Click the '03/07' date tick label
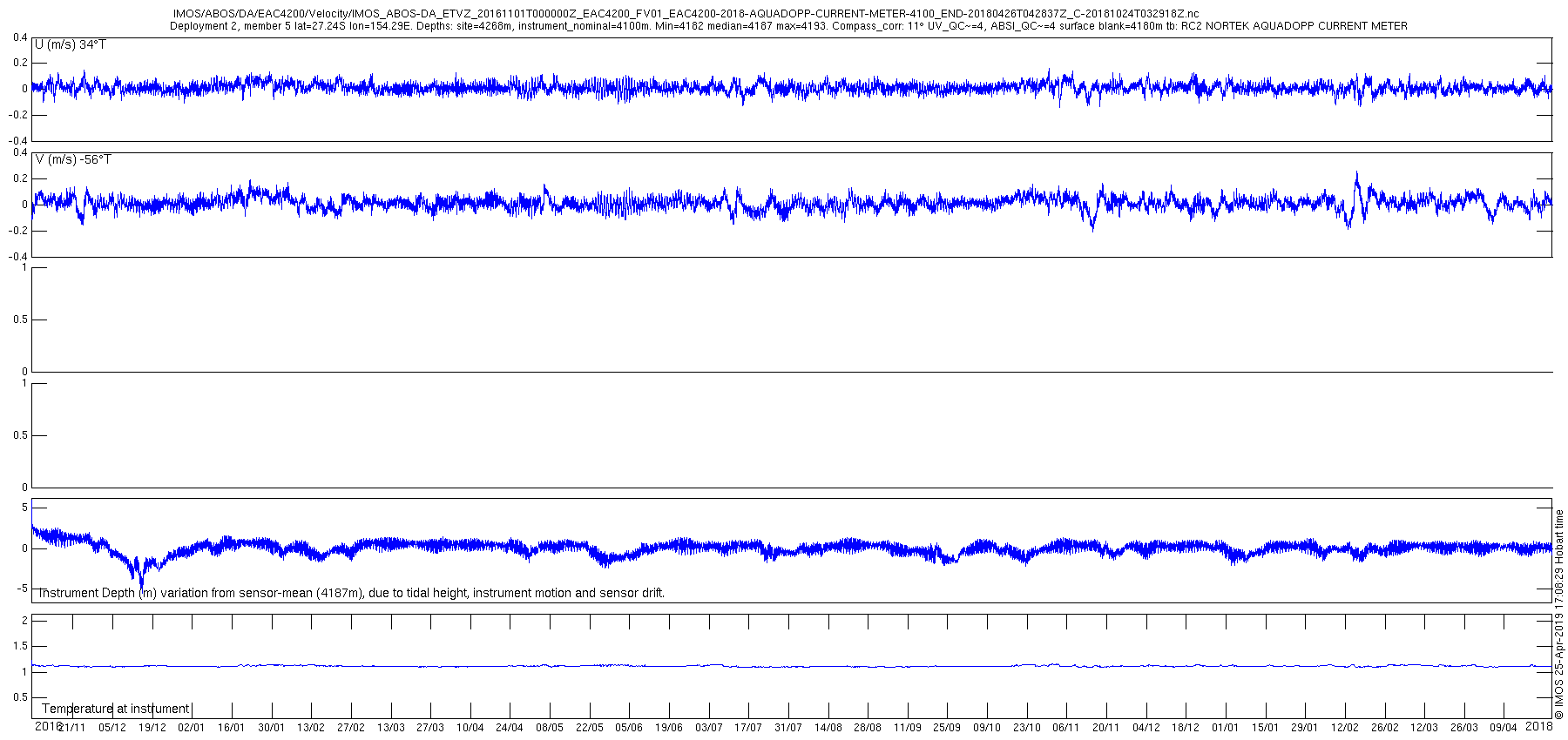 click(x=709, y=728)
